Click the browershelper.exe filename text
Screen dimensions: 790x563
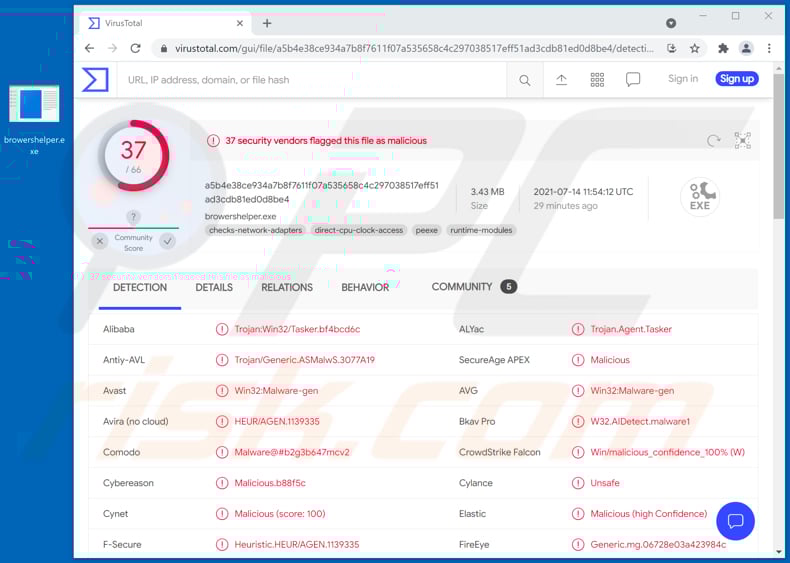click(240, 217)
